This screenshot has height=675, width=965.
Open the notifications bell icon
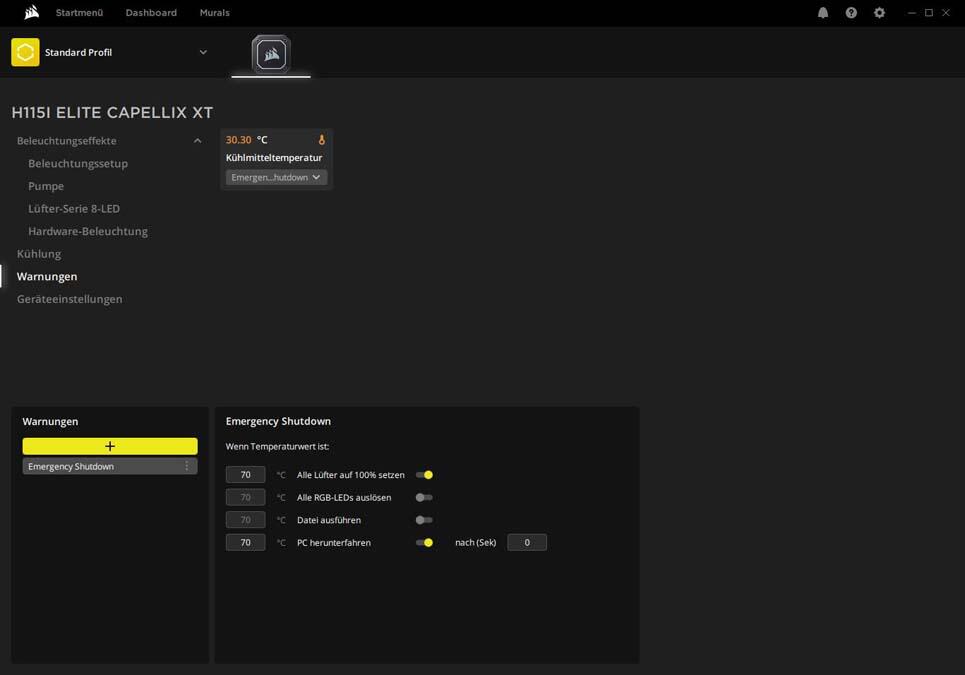823,12
